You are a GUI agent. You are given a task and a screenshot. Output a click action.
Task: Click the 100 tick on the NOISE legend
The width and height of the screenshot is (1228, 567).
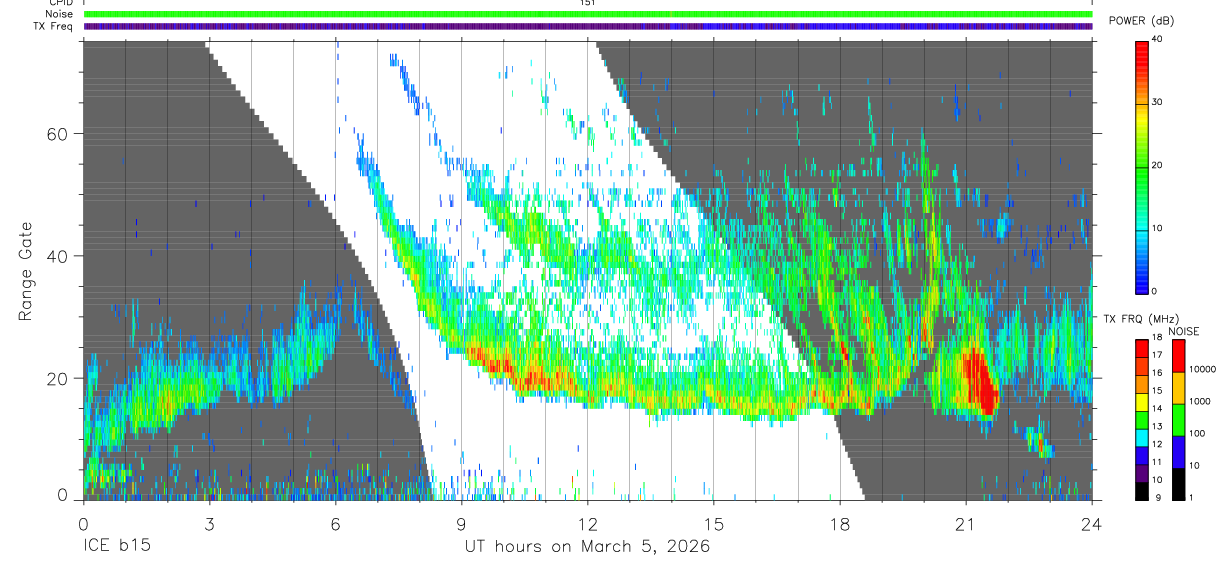click(1198, 433)
